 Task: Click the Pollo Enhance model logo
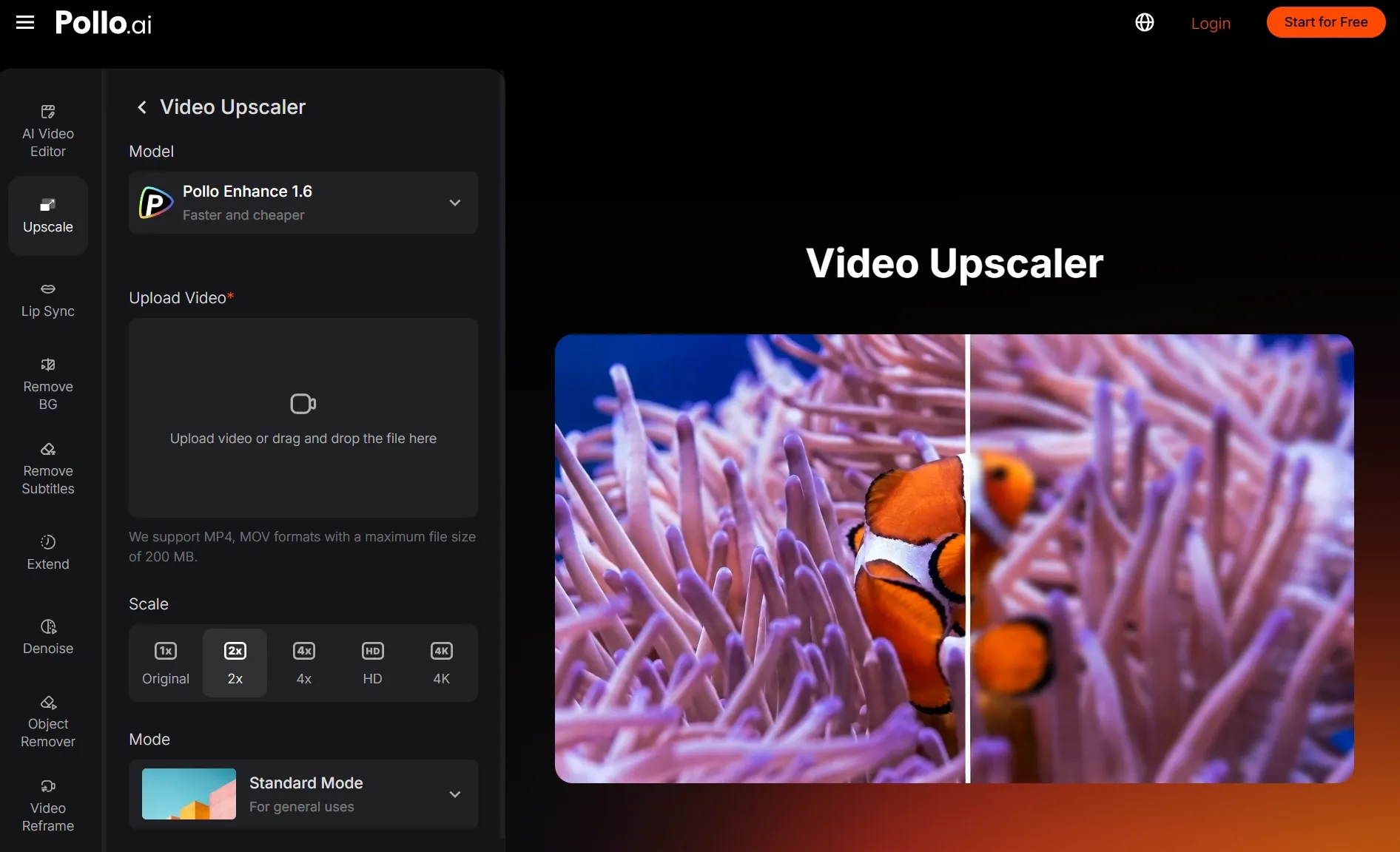pos(156,203)
